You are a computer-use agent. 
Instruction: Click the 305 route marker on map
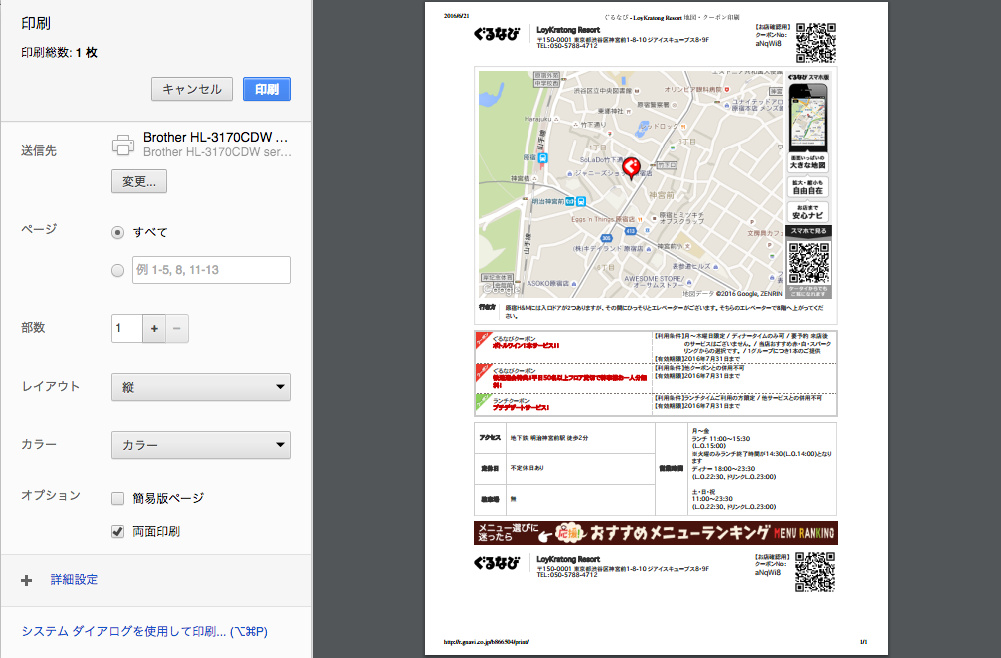pyautogui.click(x=606, y=238)
